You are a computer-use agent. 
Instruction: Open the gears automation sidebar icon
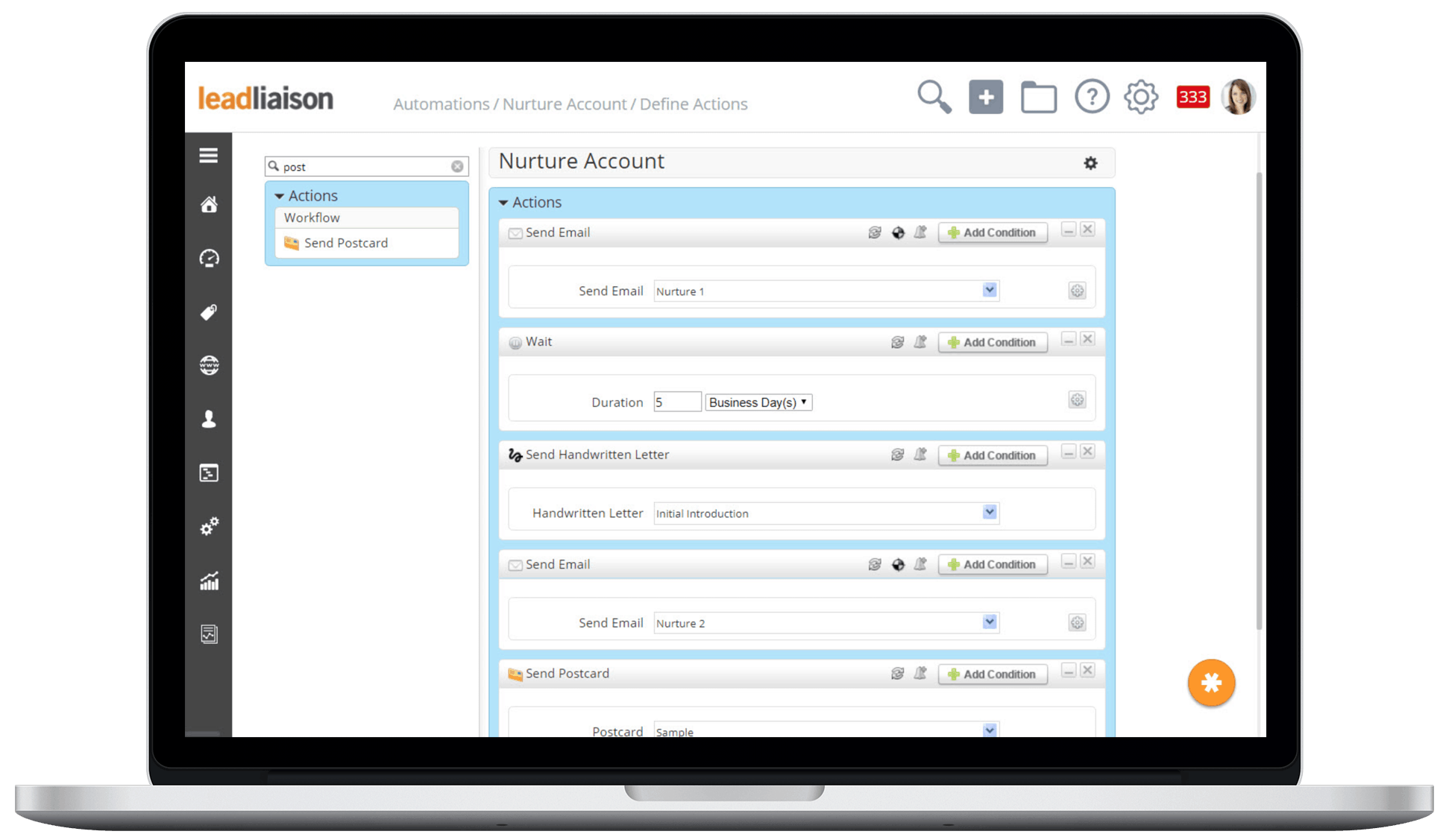209,526
